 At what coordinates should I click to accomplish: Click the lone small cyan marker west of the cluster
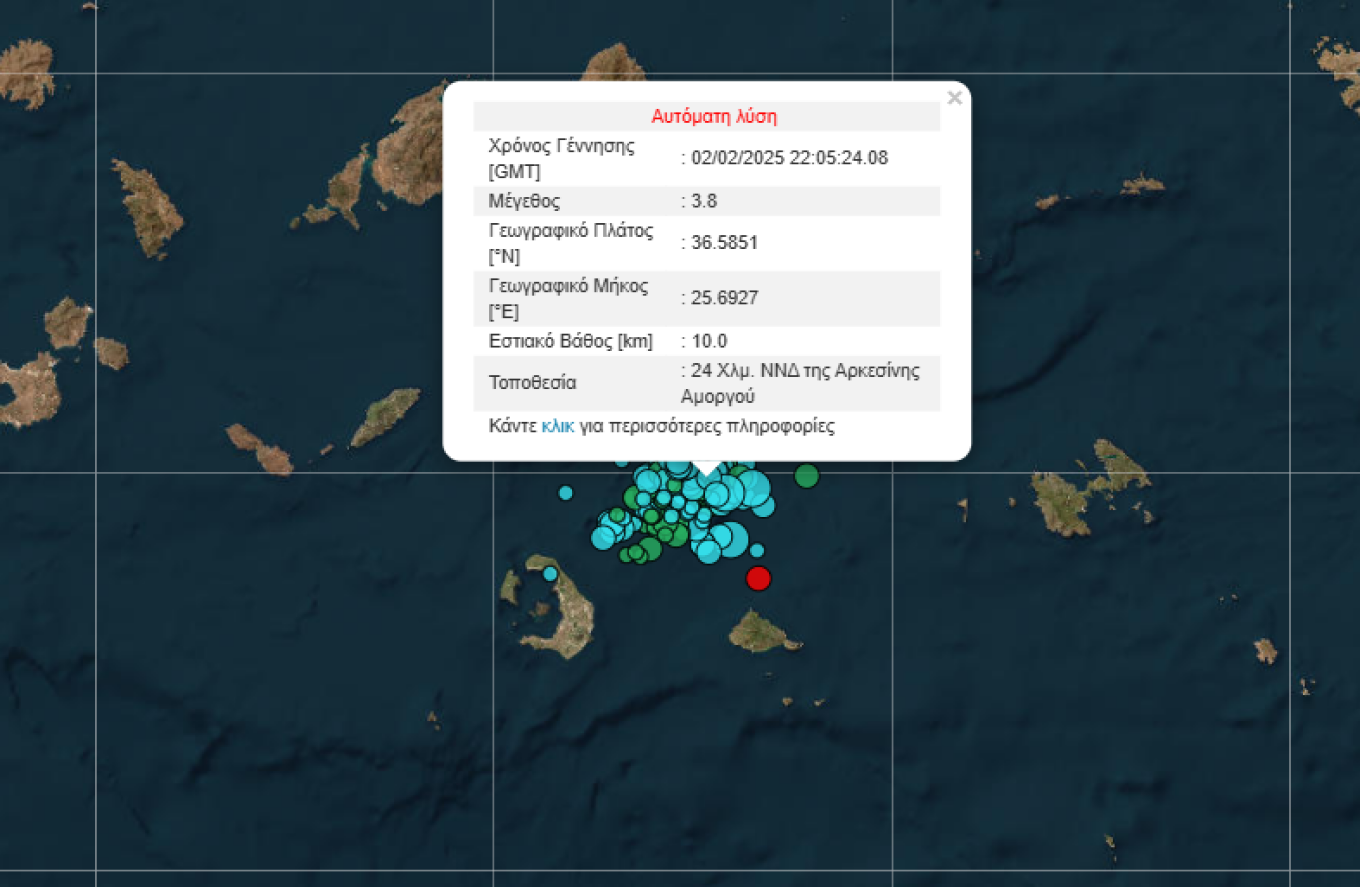[x=566, y=492]
